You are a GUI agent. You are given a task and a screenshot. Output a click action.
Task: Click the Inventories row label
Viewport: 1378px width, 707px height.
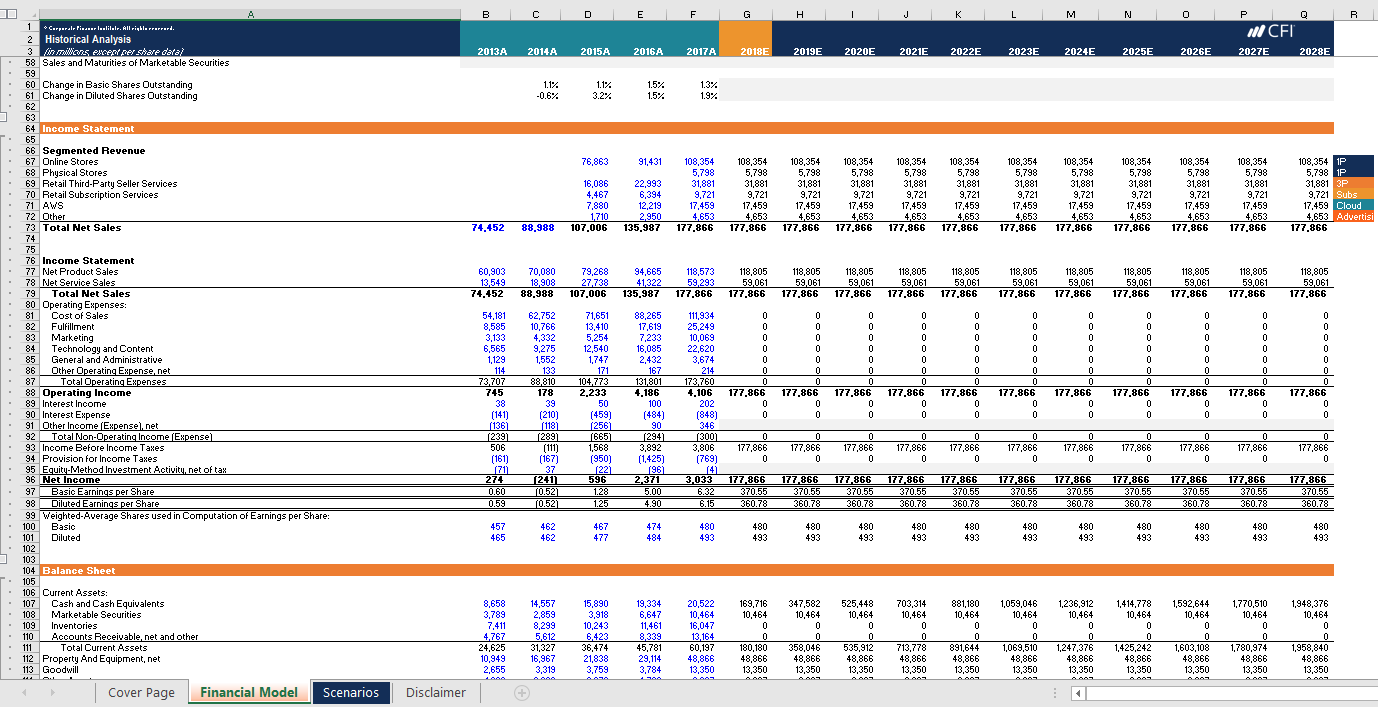click(x=73, y=625)
